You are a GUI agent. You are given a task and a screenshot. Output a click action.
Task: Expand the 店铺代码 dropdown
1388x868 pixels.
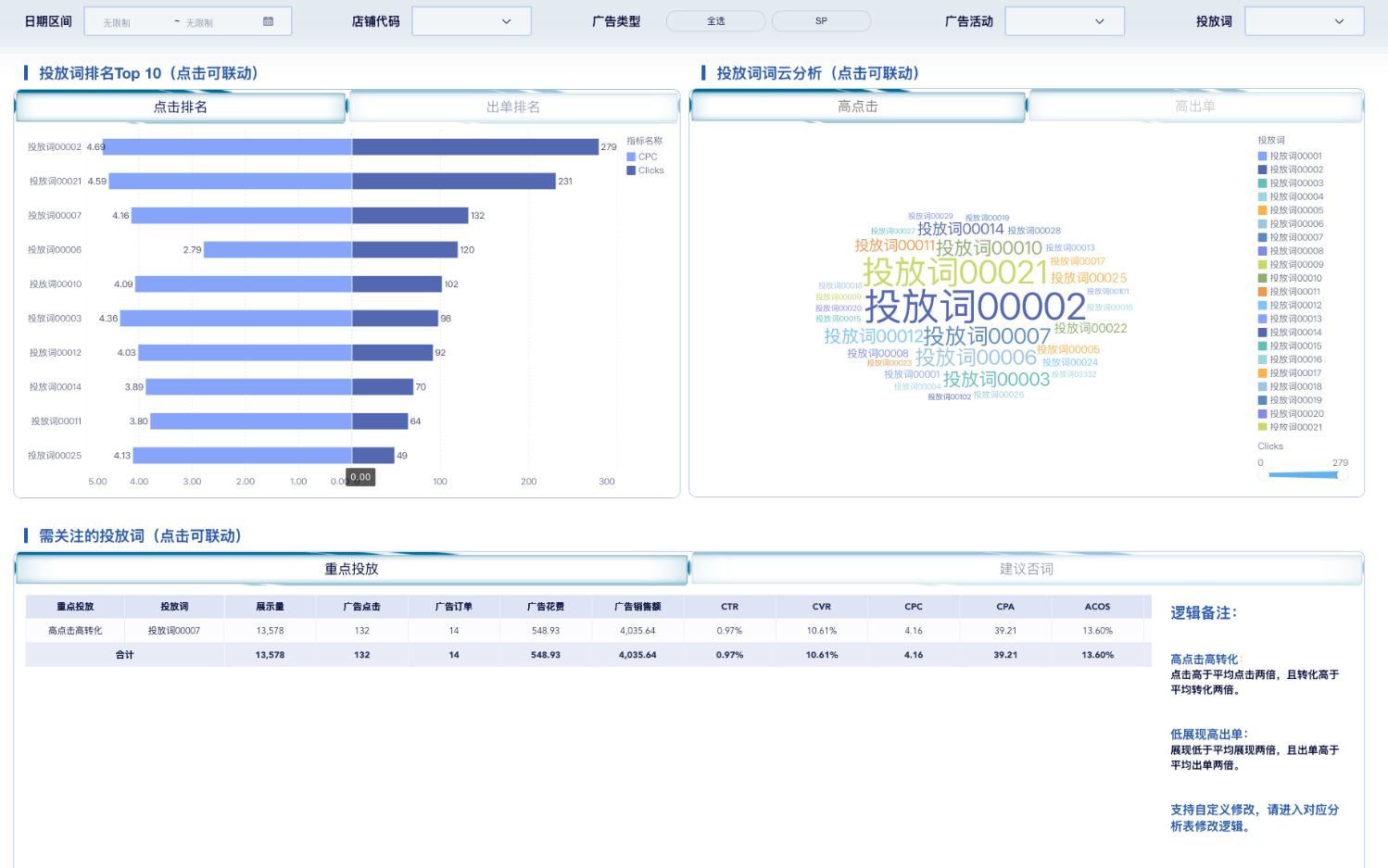pos(471,21)
